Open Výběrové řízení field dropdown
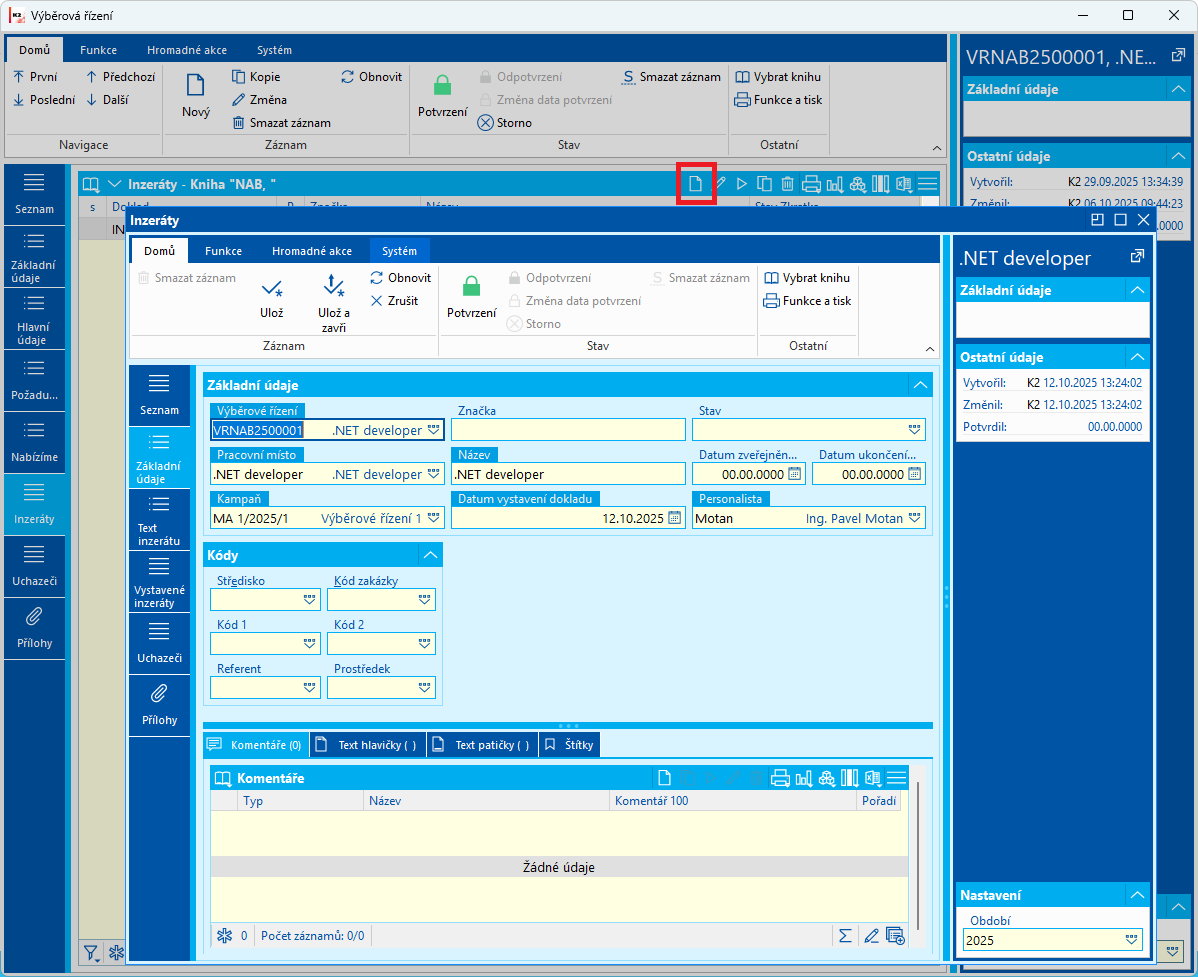The image size is (1198, 977). click(x=433, y=430)
